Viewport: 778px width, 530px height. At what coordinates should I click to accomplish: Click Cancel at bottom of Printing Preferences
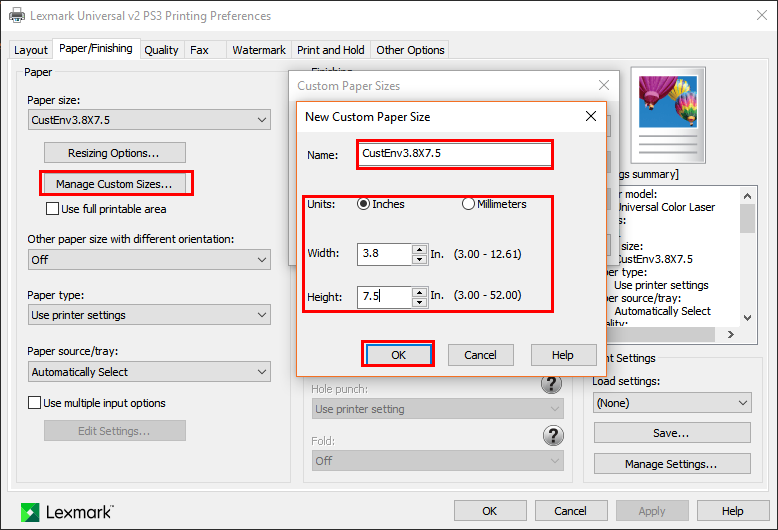pyautogui.click(x=571, y=511)
